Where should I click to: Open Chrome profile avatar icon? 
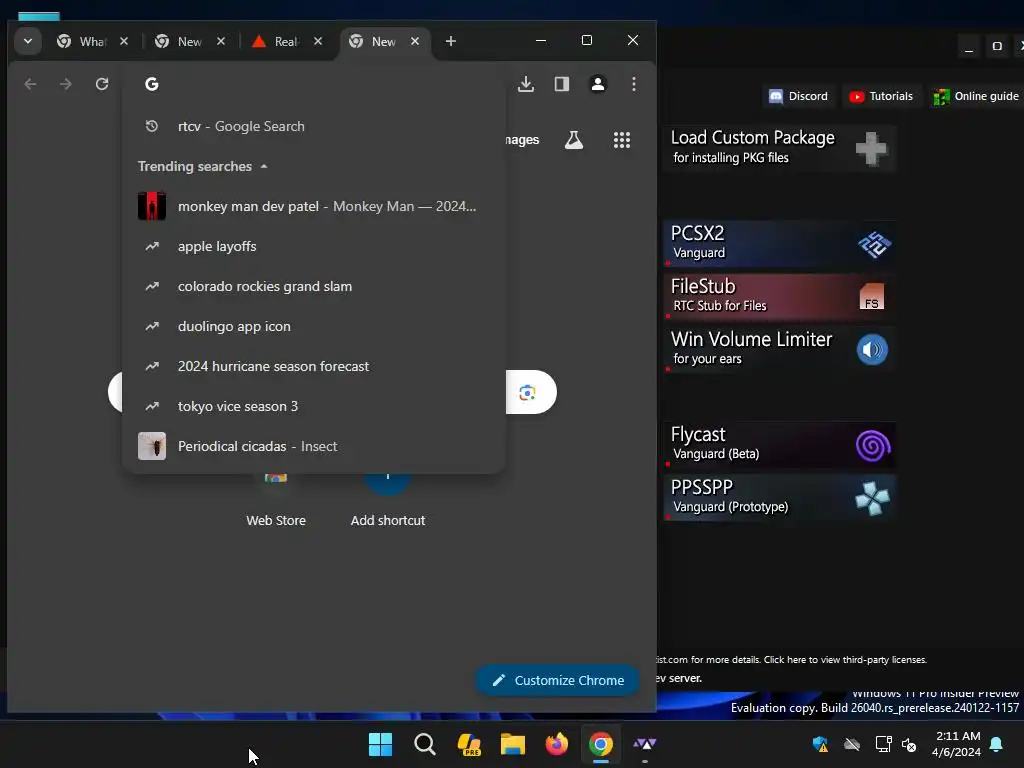point(598,84)
